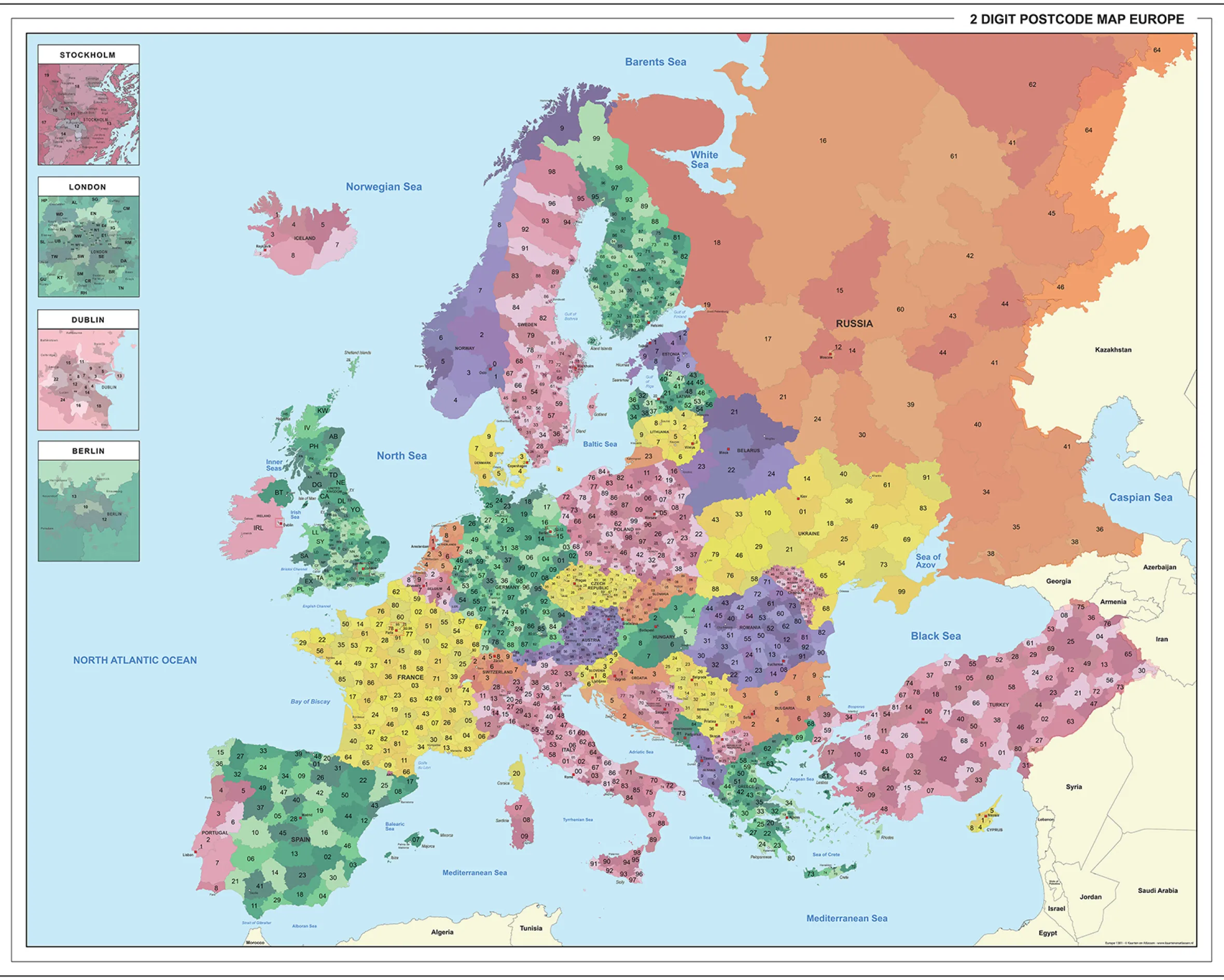The height and width of the screenshot is (980, 1224).
Task: Click the 'Black Sea' label
Action: click(x=936, y=636)
